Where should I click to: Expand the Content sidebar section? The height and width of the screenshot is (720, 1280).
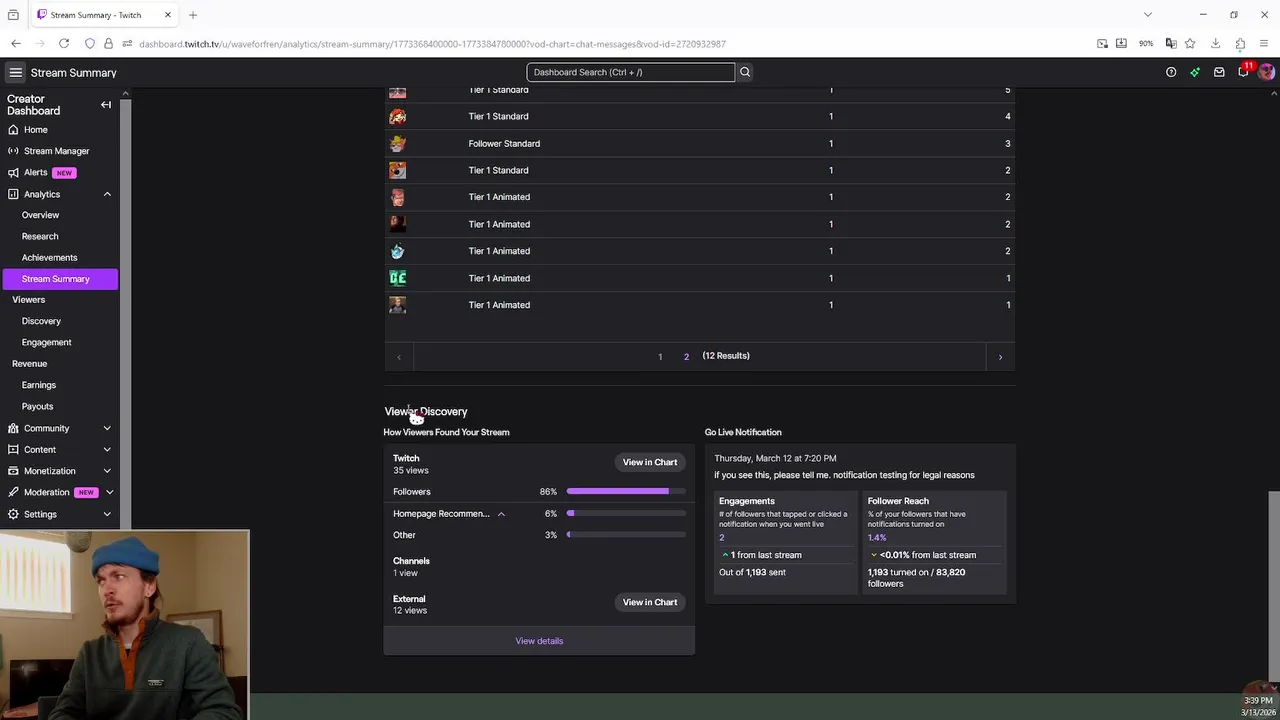coord(107,450)
